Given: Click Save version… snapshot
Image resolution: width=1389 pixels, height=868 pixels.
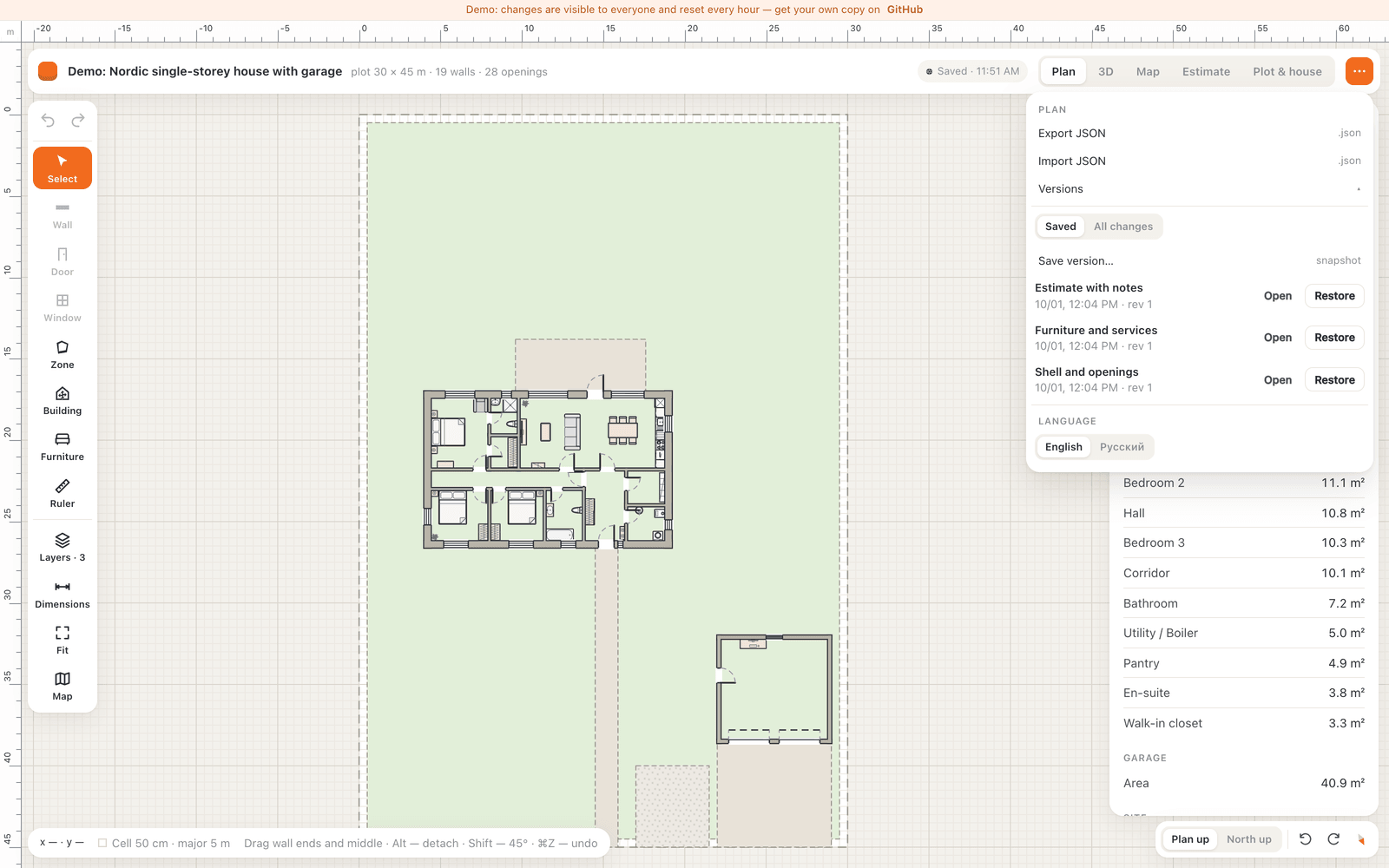Looking at the screenshot, I should [x=1200, y=260].
